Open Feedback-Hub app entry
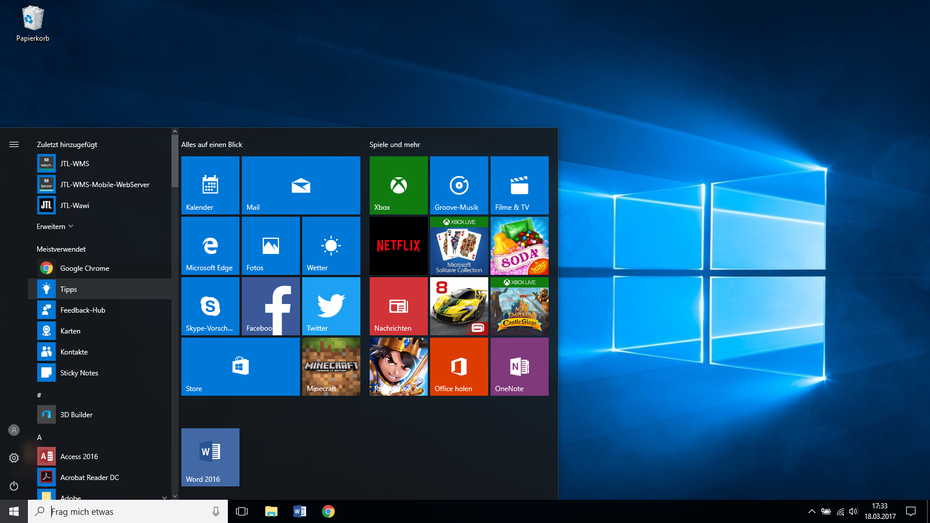930x523 pixels. coord(100,310)
